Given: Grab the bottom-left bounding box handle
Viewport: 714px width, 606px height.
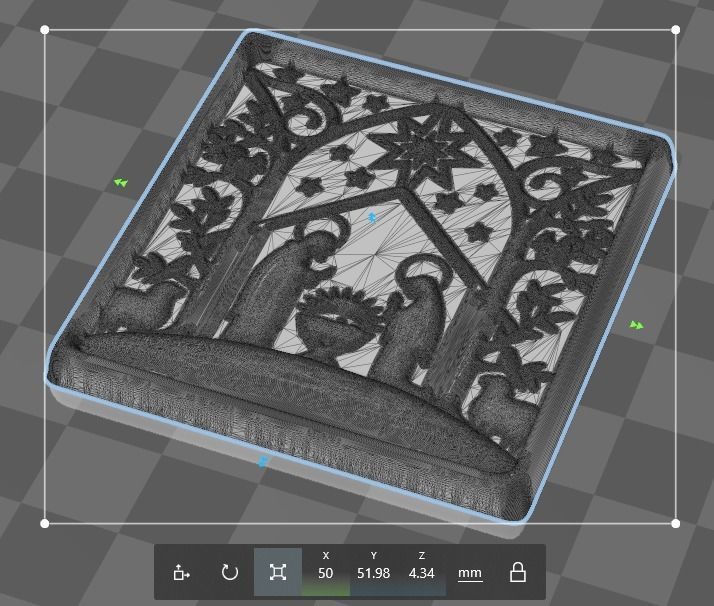Looking at the screenshot, I should click(x=45, y=524).
